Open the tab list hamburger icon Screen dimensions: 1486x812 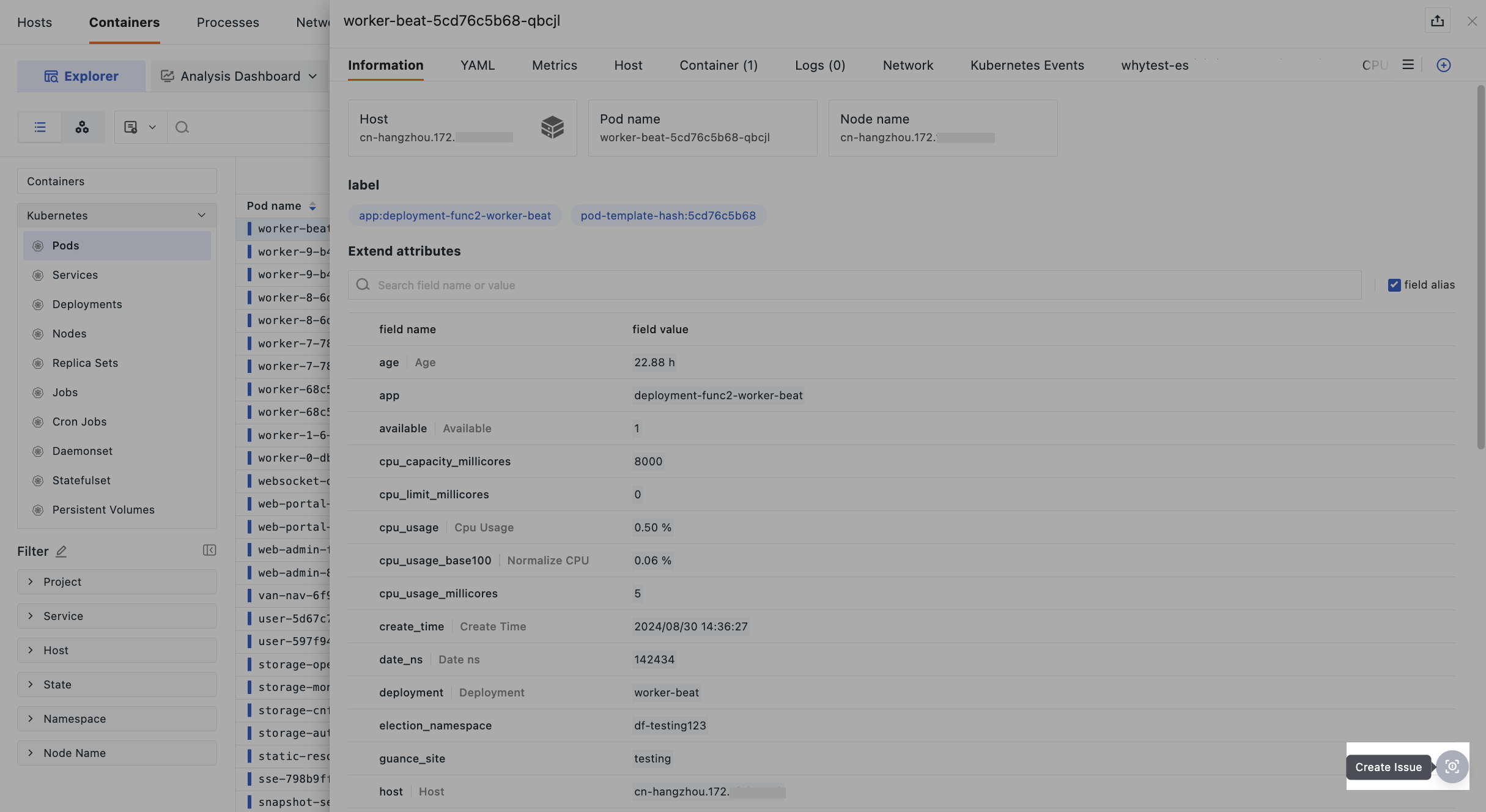1408,65
